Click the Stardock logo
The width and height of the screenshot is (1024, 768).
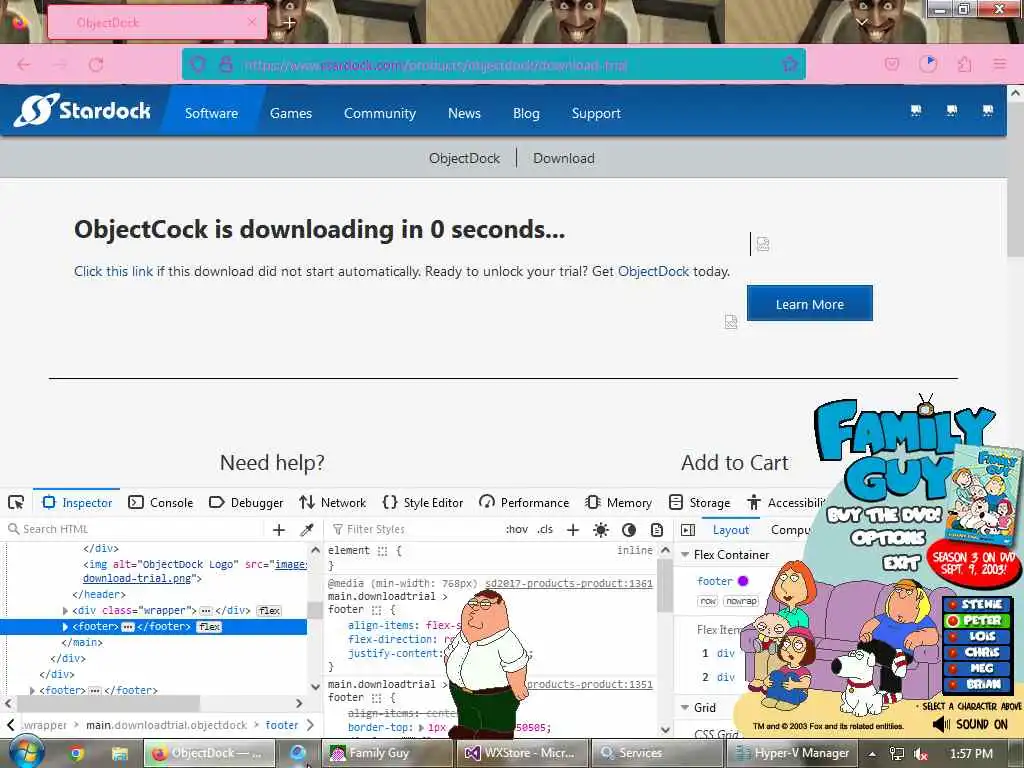pyautogui.click(x=82, y=110)
